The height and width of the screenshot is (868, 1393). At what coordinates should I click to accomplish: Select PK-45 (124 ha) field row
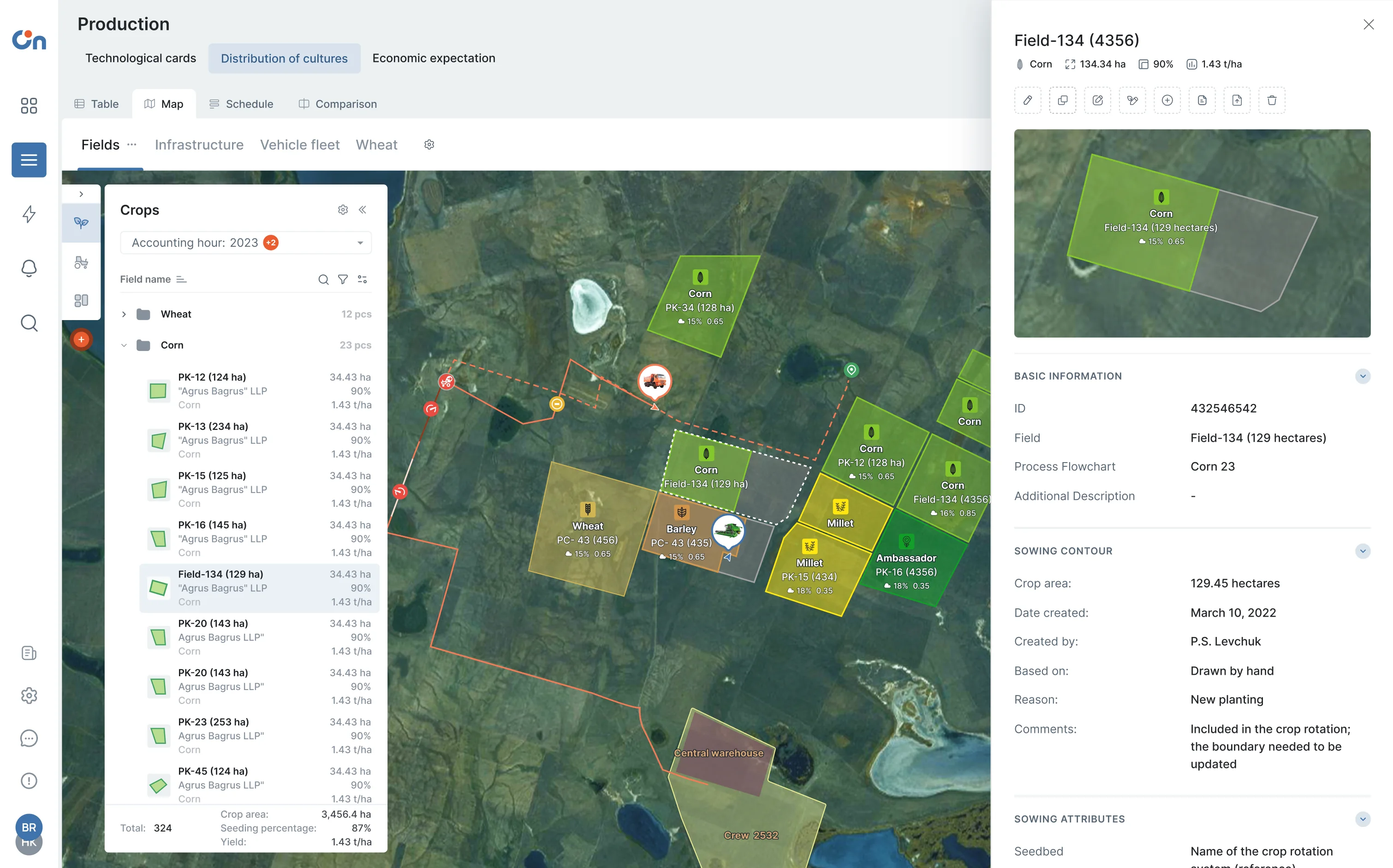click(259, 785)
